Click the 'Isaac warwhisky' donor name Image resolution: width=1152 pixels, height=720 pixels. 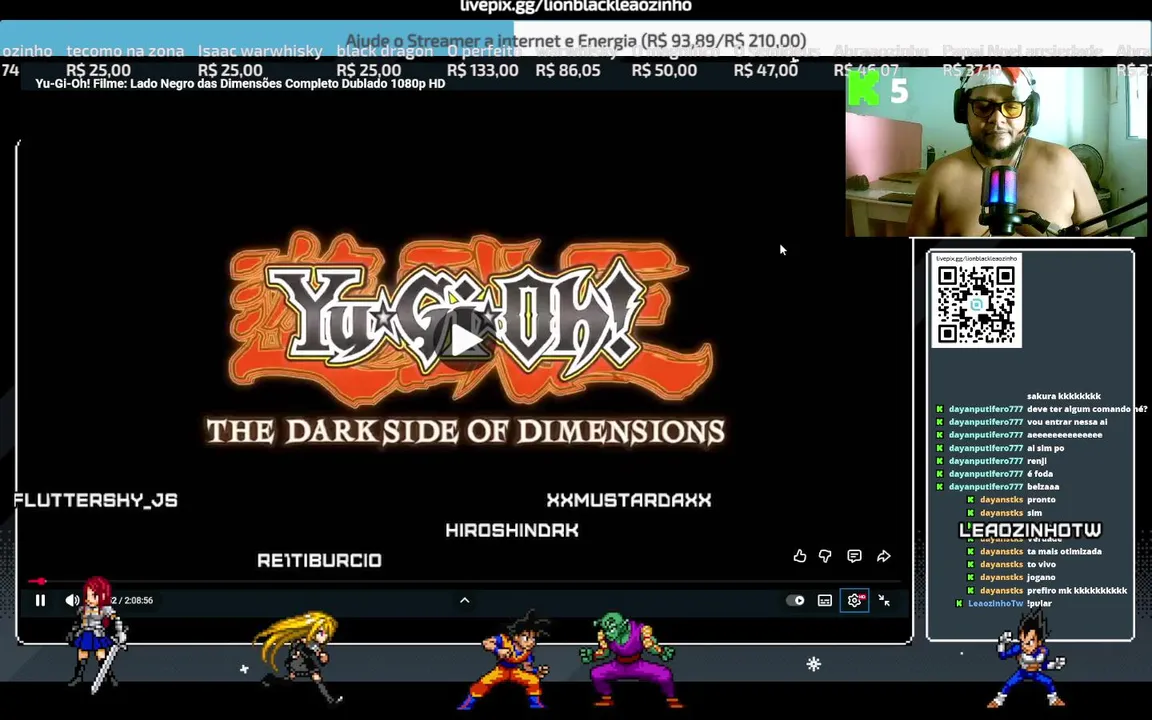pyautogui.click(x=260, y=51)
